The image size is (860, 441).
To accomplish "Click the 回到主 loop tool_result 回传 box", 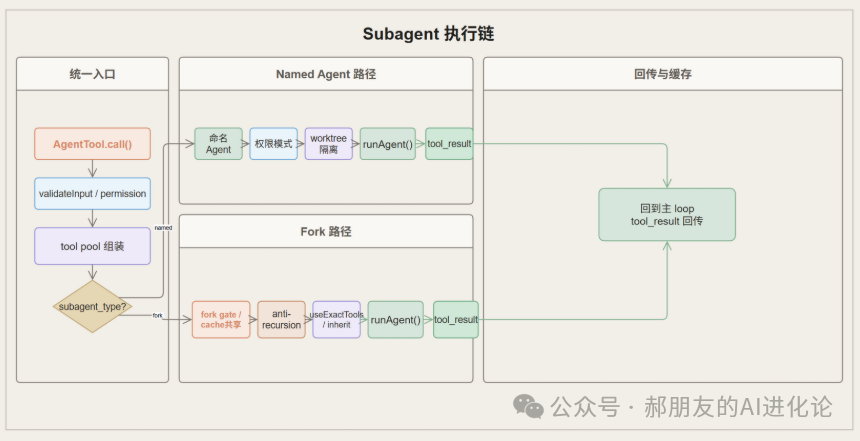I will click(667, 214).
